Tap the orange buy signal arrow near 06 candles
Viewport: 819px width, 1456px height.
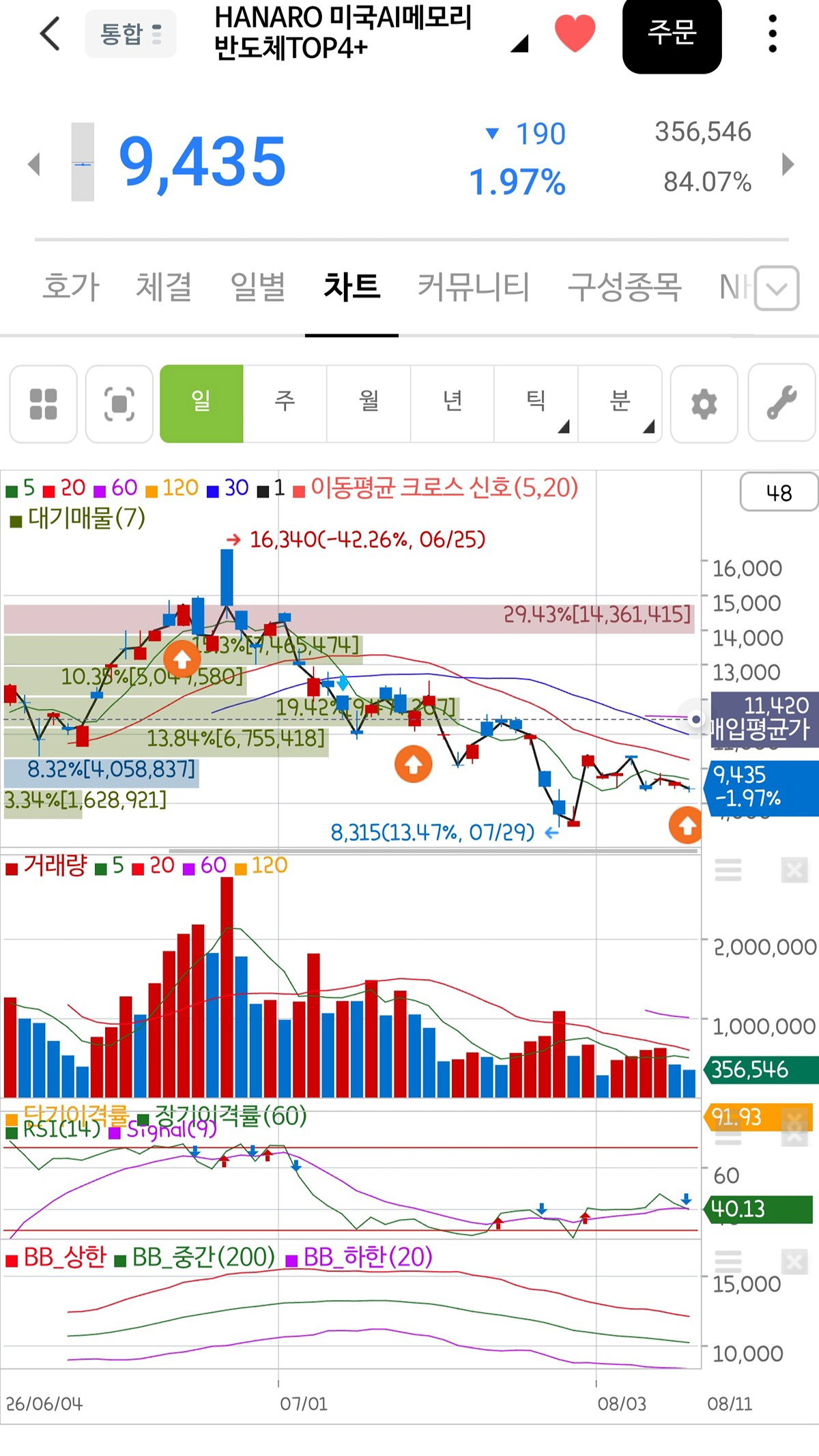(182, 659)
